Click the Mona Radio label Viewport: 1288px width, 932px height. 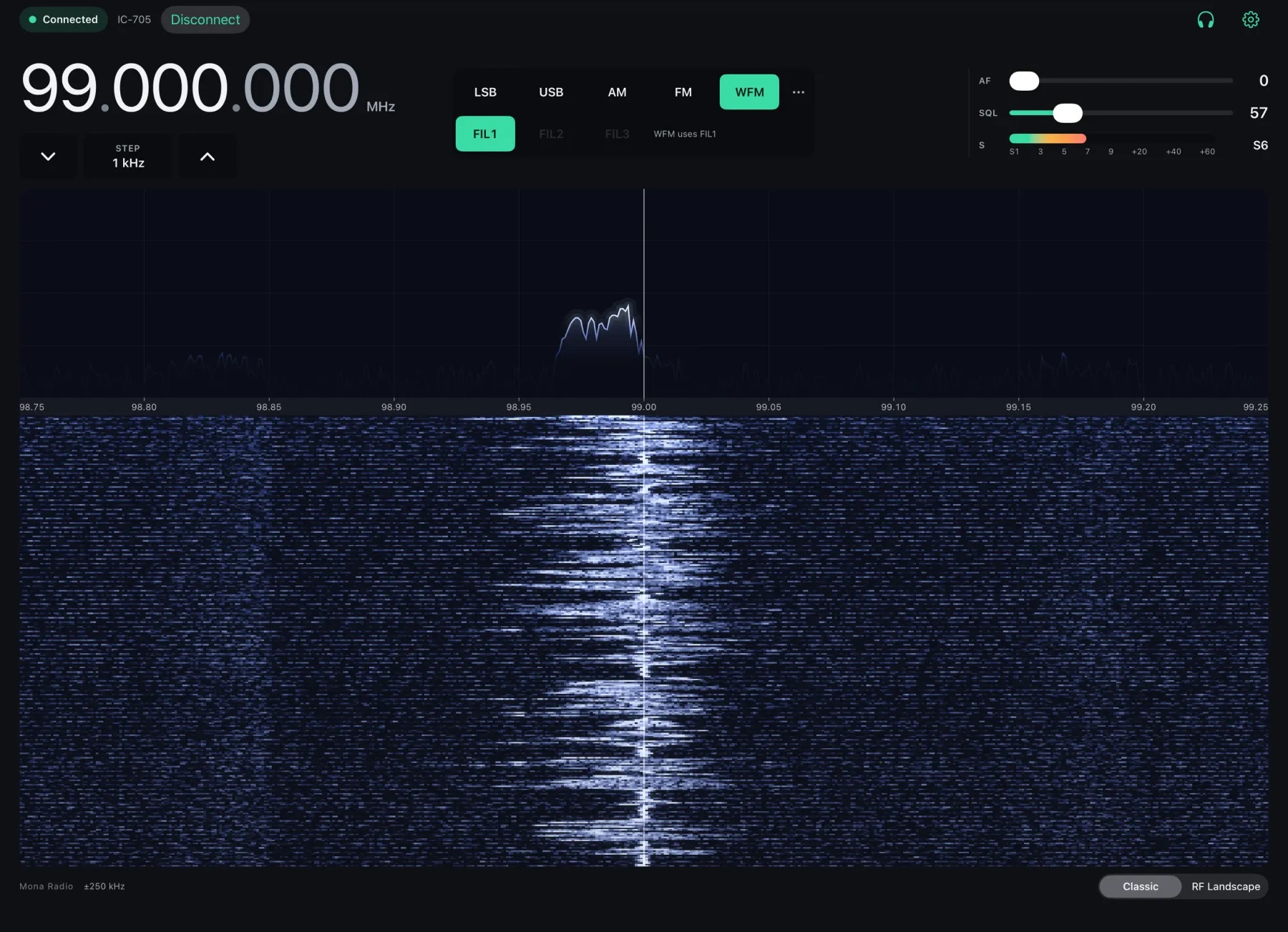46,886
